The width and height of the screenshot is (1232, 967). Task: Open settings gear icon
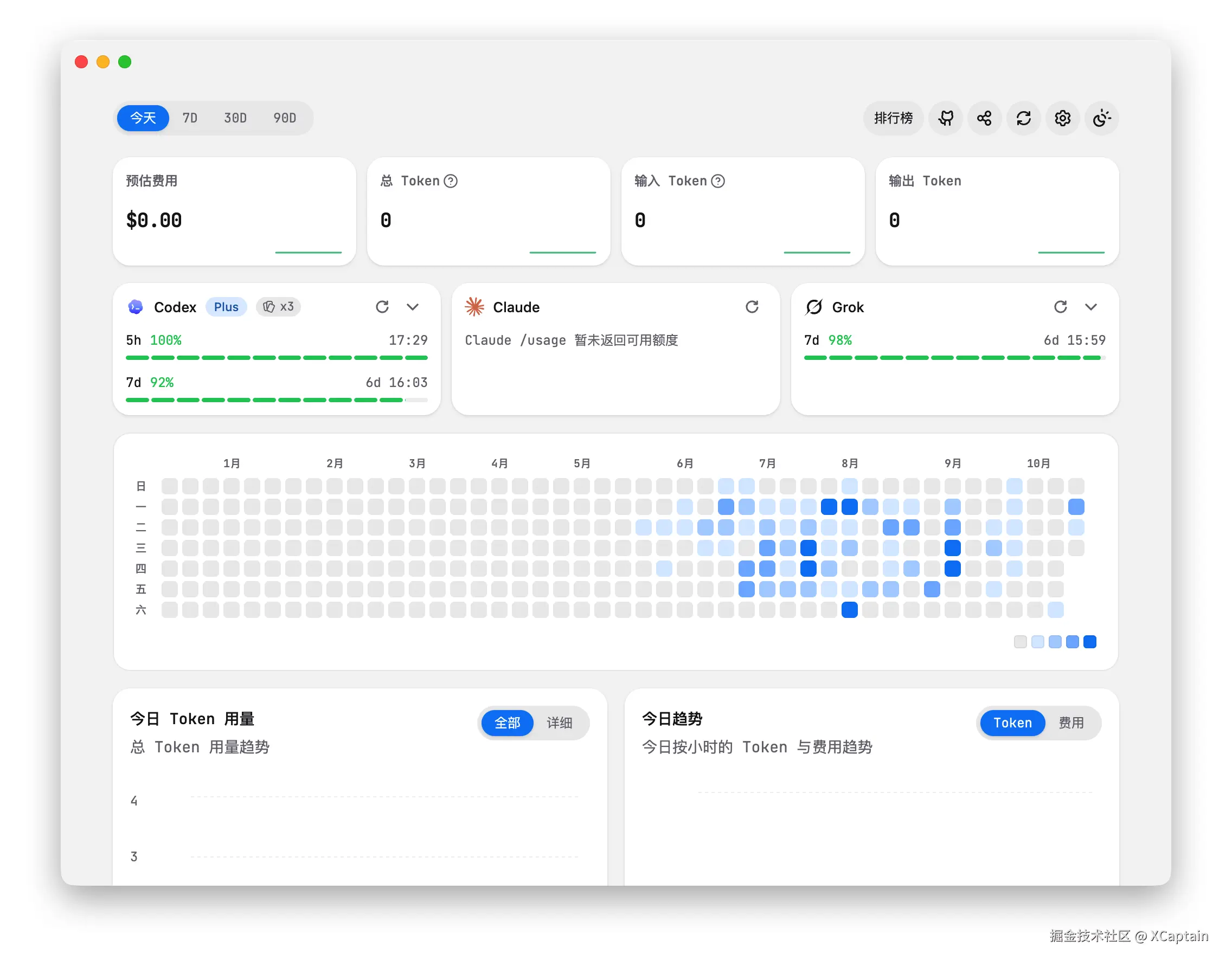1062,118
